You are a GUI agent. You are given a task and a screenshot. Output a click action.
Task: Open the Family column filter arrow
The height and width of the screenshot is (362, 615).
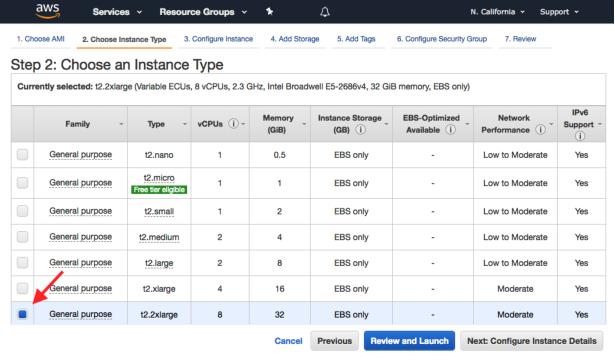coord(121,124)
